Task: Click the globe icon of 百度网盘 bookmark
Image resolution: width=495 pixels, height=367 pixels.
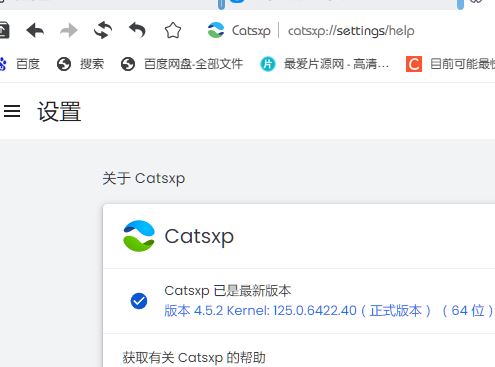Action: point(128,64)
